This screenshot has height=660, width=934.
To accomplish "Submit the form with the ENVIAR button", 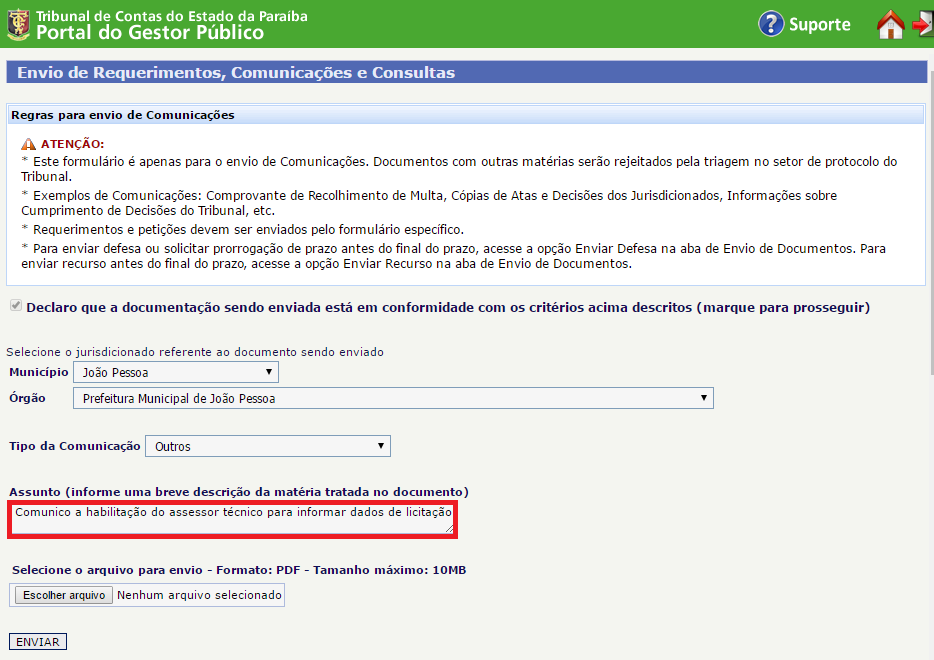I will (38, 641).
